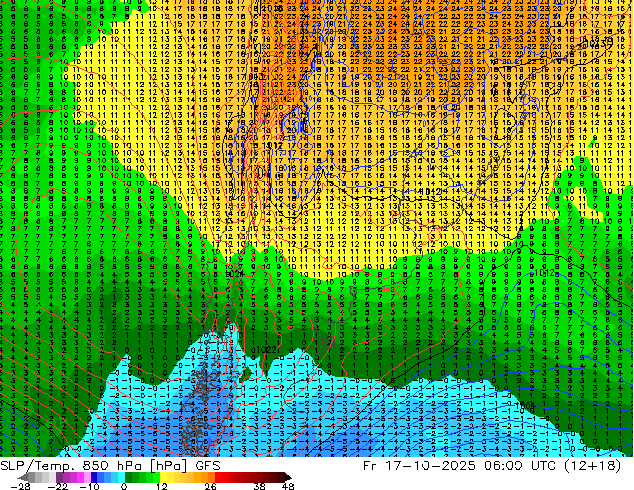The image size is (634, 490).
Task: Click the '-22' label under the color scale
Action: pyautogui.click(x=58, y=486)
